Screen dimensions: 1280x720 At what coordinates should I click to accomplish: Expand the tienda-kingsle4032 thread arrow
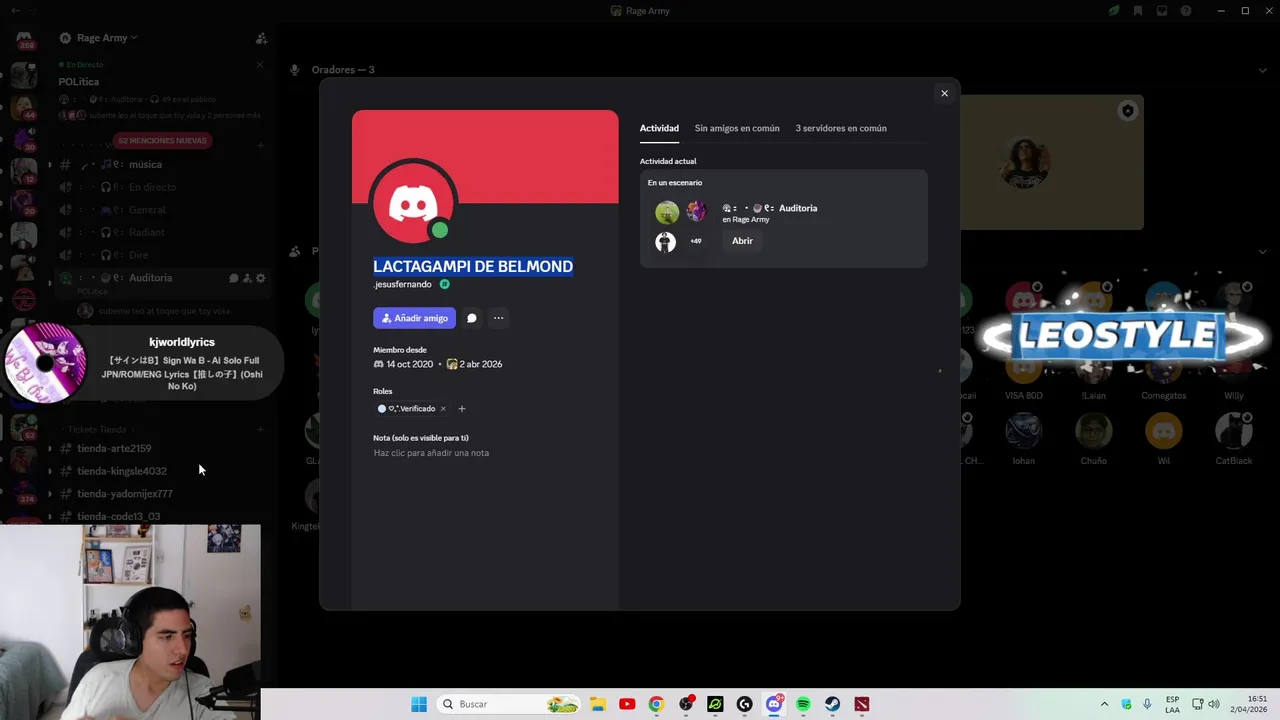point(50,471)
